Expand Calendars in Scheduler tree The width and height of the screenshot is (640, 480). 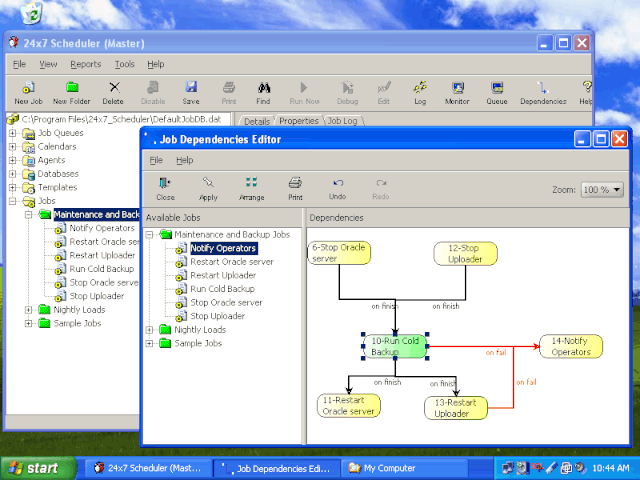[x=13, y=147]
